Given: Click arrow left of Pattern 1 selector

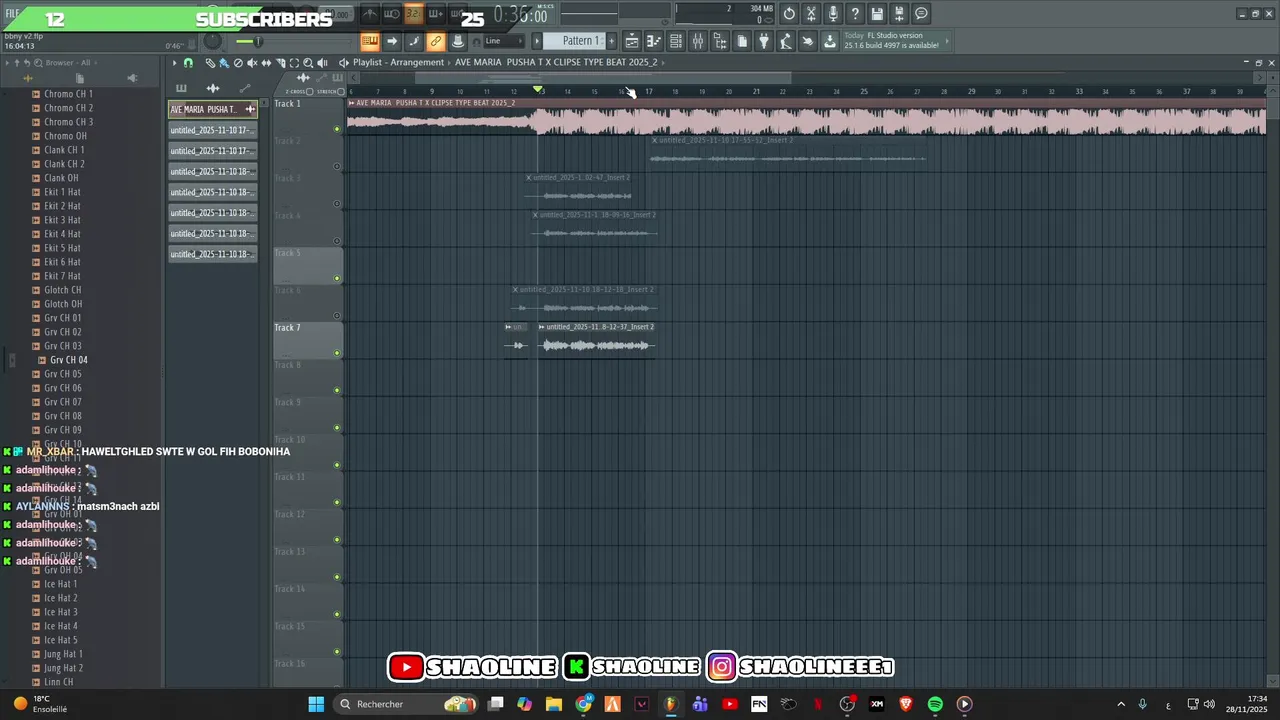Looking at the screenshot, I should (536, 41).
